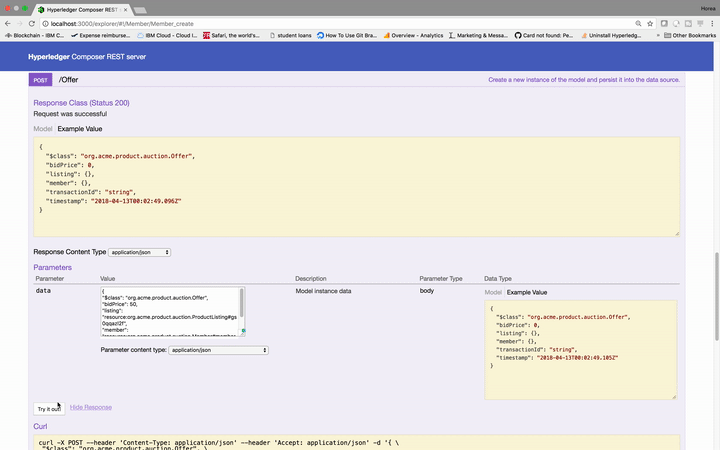The width and height of the screenshot is (720, 450).
Task: Reload the page with refresh icon
Action: click(32, 22)
